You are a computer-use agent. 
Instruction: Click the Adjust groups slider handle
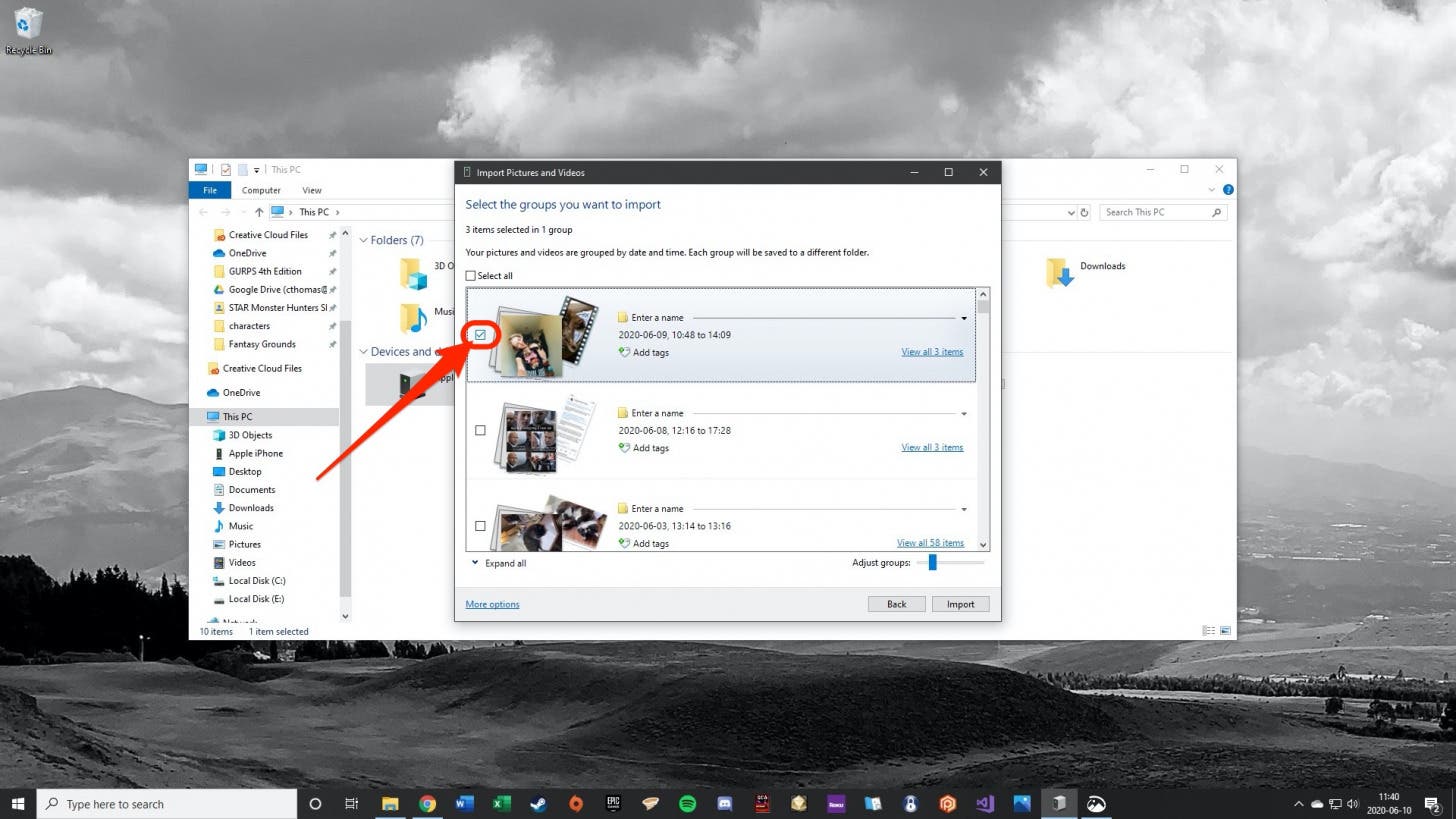[x=932, y=563]
